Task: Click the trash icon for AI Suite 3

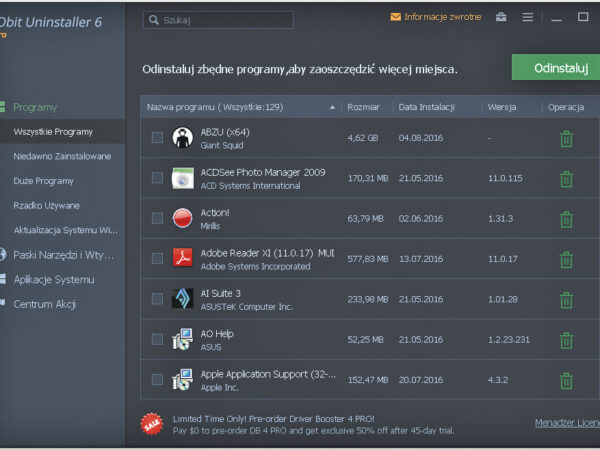Action: (566, 300)
